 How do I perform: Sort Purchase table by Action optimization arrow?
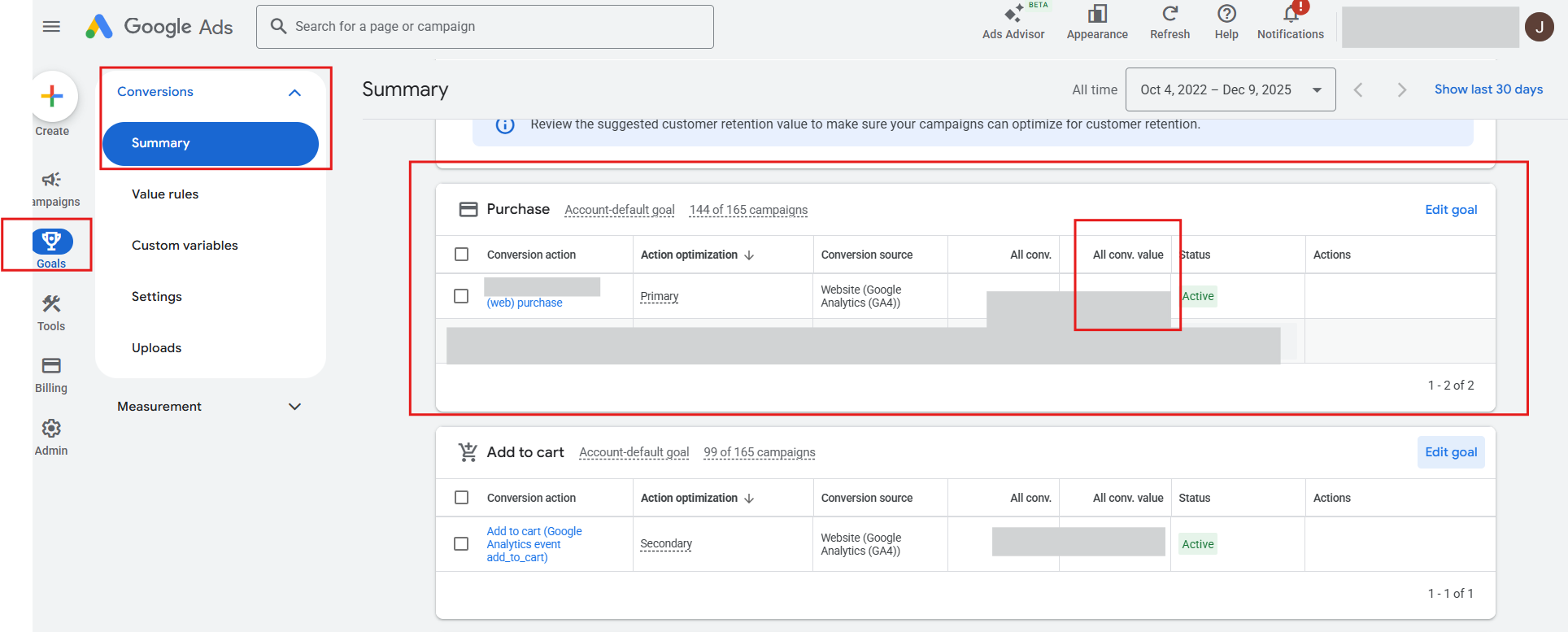[x=749, y=255]
